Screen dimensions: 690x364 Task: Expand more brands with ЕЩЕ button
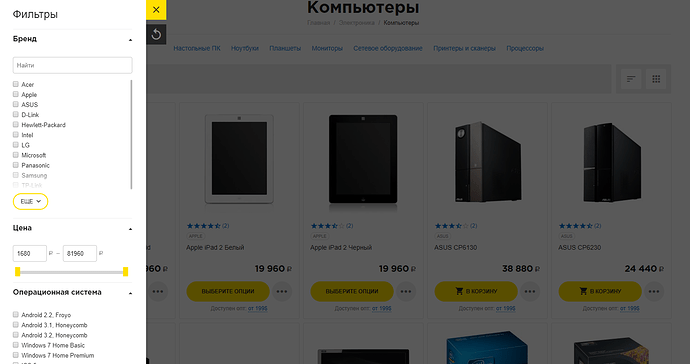tap(30, 201)
